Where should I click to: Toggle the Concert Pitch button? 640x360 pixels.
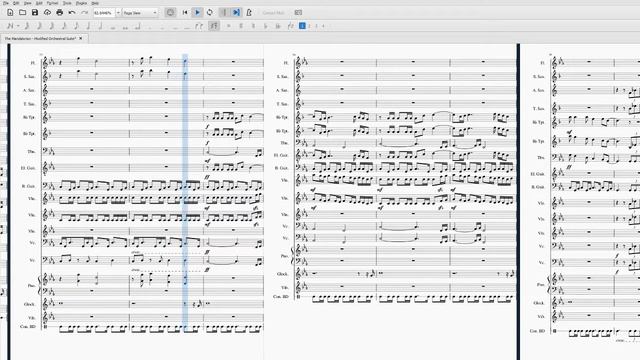(x=273, y=13)
